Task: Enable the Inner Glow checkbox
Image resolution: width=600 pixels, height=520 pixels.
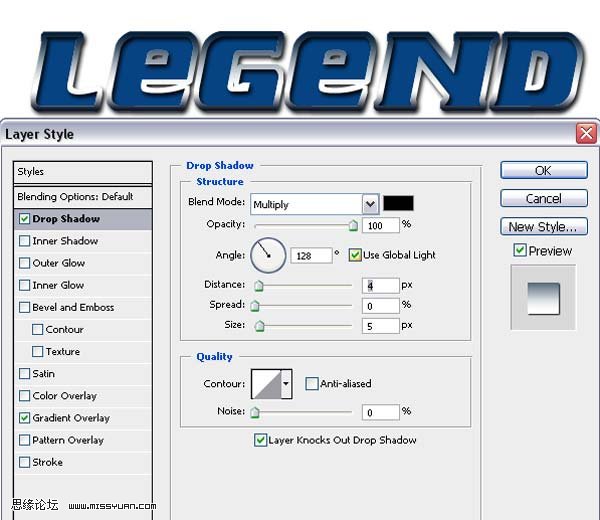Action: [x=24, y=285]
